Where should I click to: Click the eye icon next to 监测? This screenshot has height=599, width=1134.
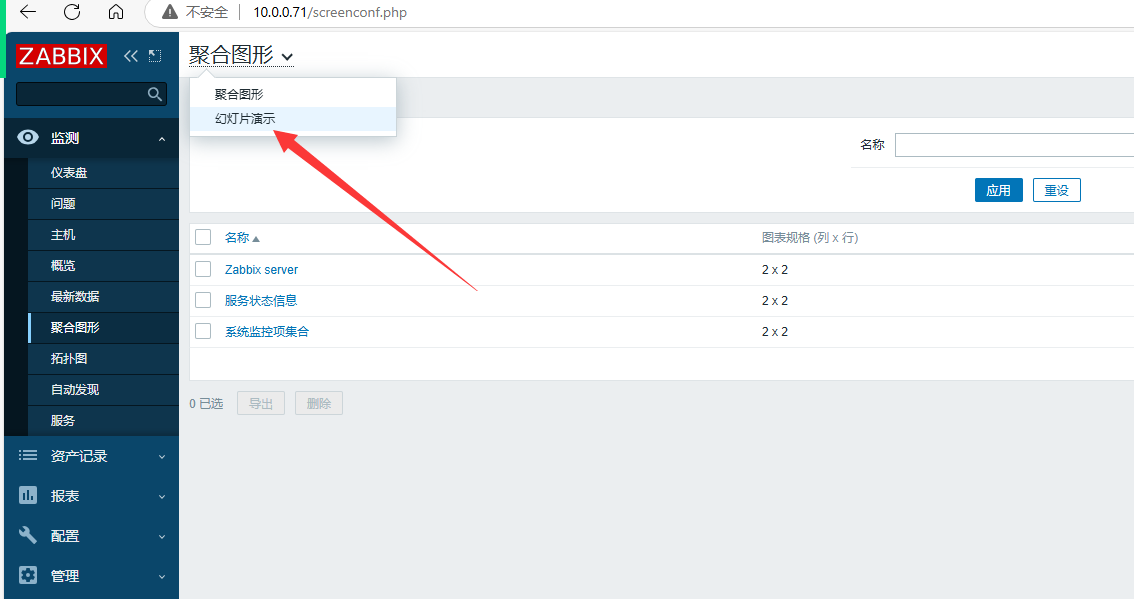28,137
